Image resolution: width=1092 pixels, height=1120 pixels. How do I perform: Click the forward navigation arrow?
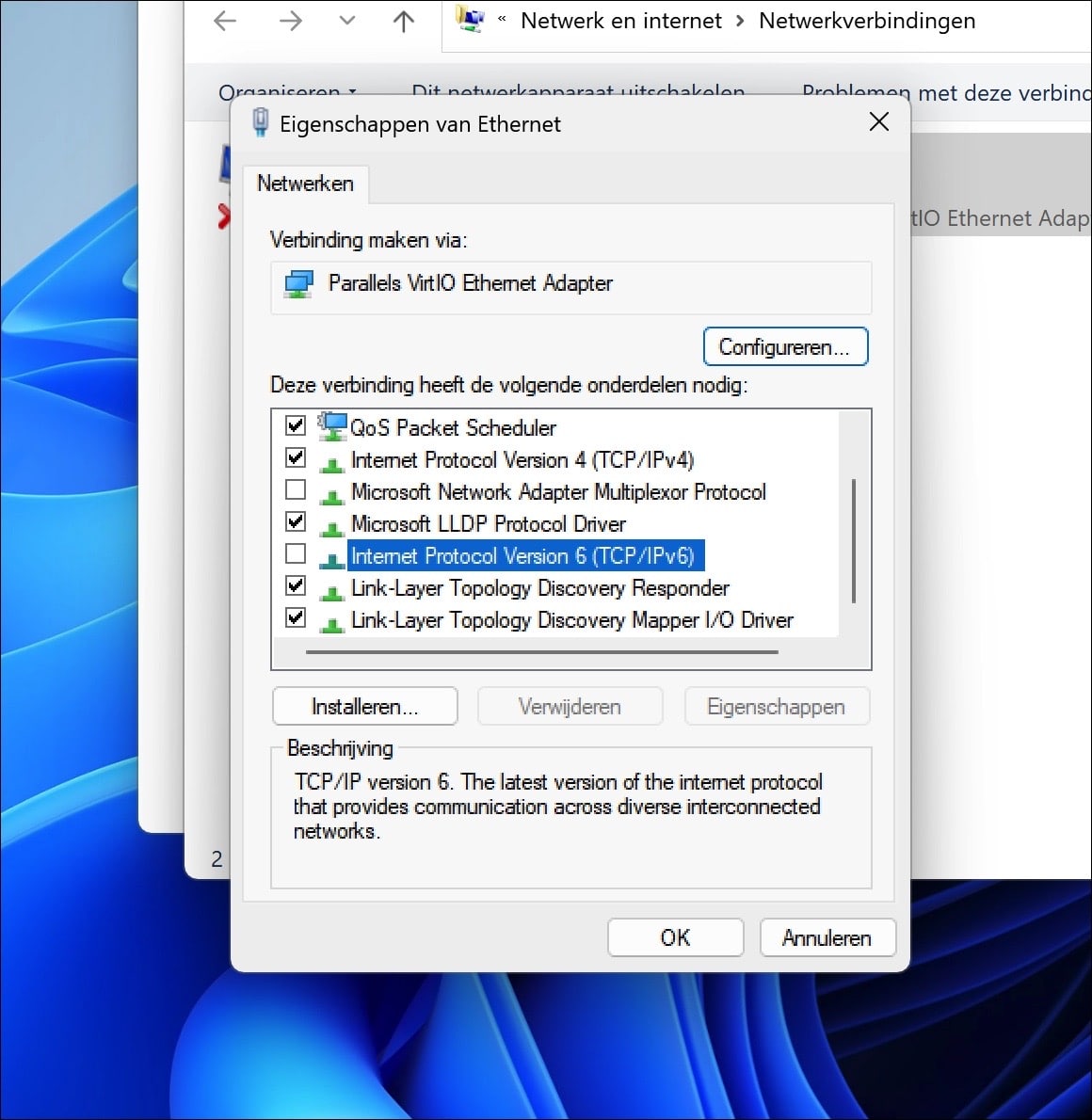[x=292, y=20]
